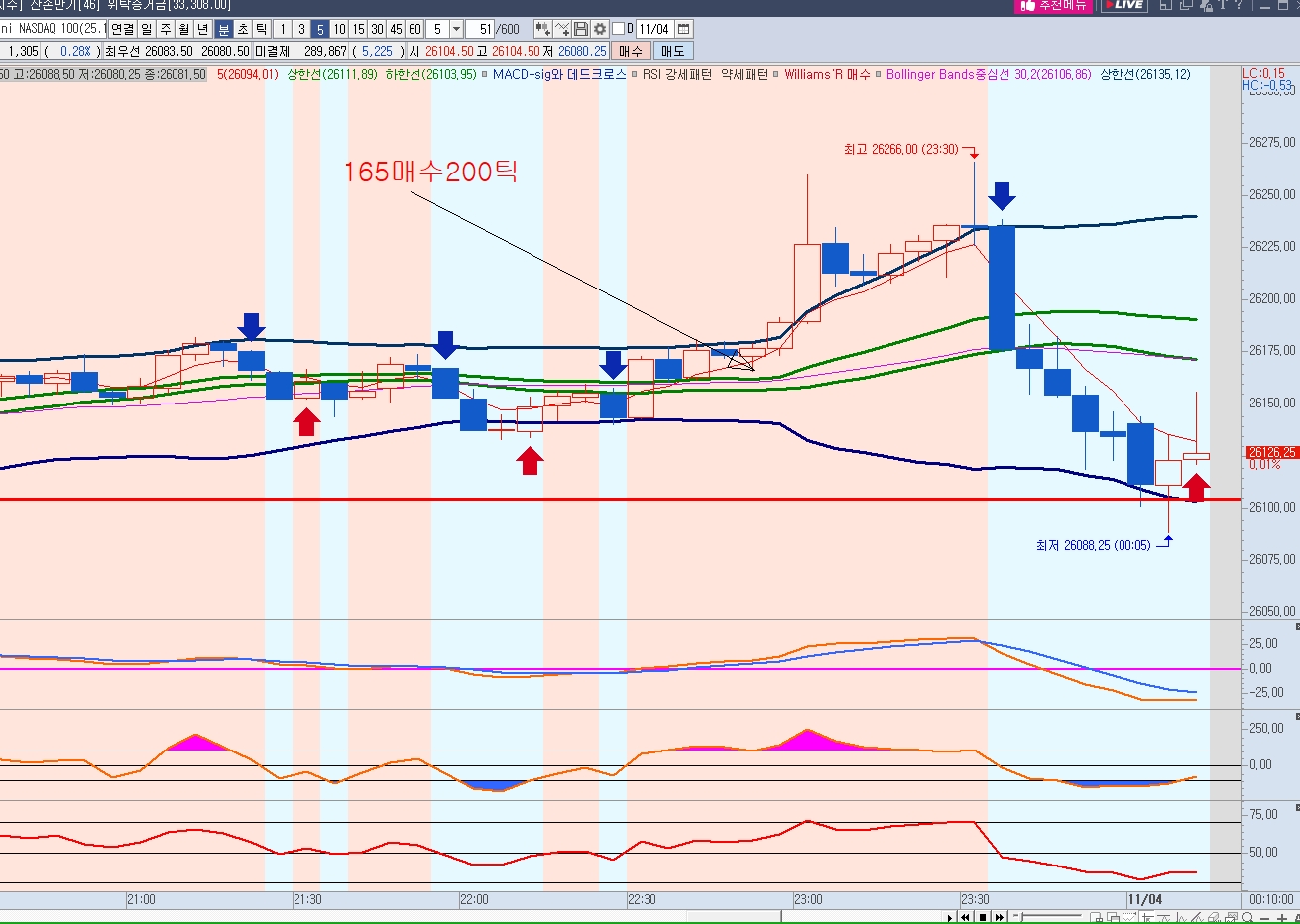Click the 매도 sell button
This screenshot has height=924, width=1300.
tap(673, 51)
